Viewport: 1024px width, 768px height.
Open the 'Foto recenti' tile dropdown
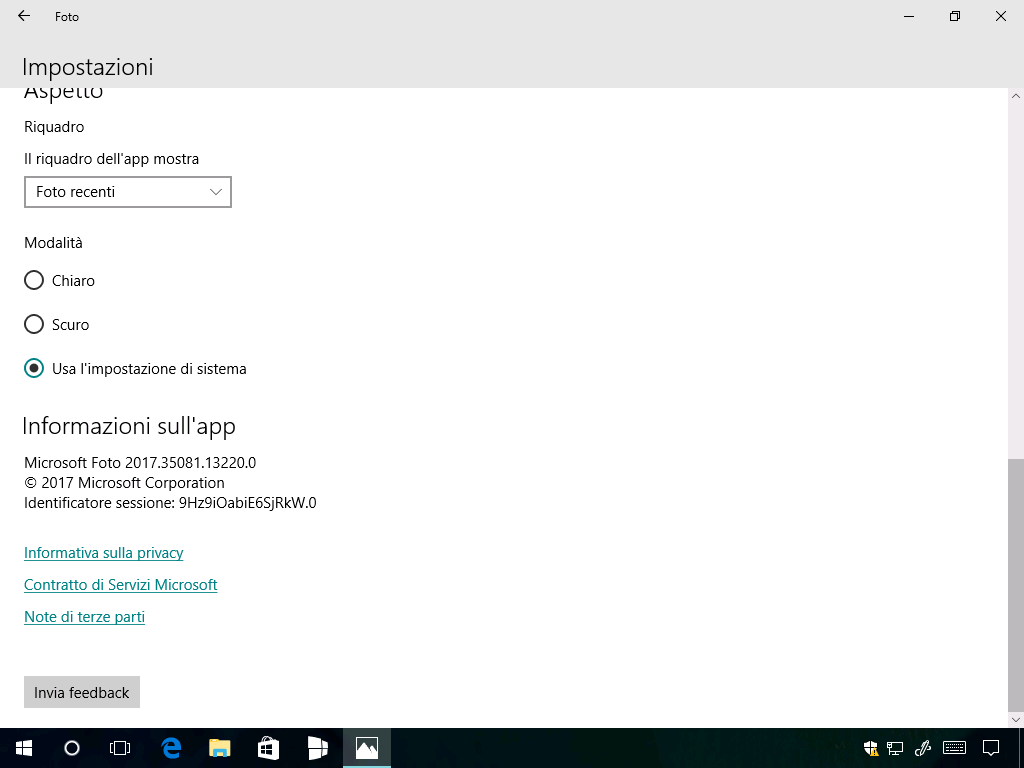128,192
